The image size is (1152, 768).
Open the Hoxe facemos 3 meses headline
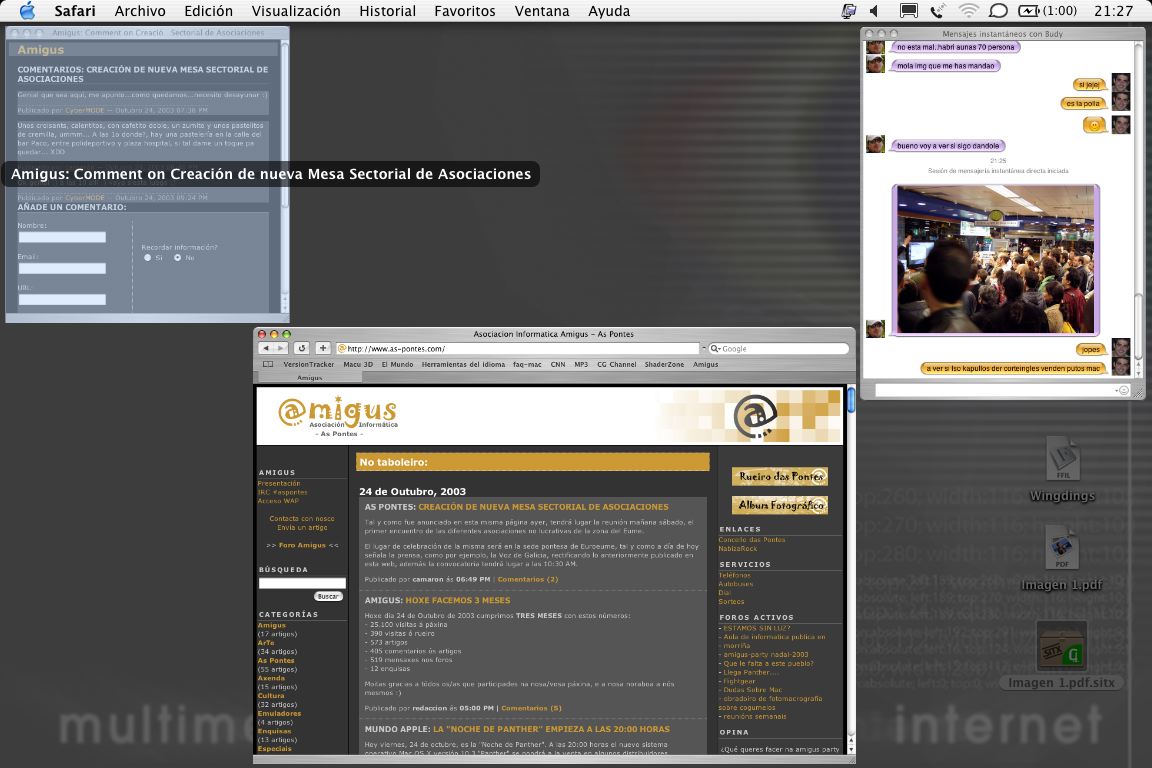point(458,600)
